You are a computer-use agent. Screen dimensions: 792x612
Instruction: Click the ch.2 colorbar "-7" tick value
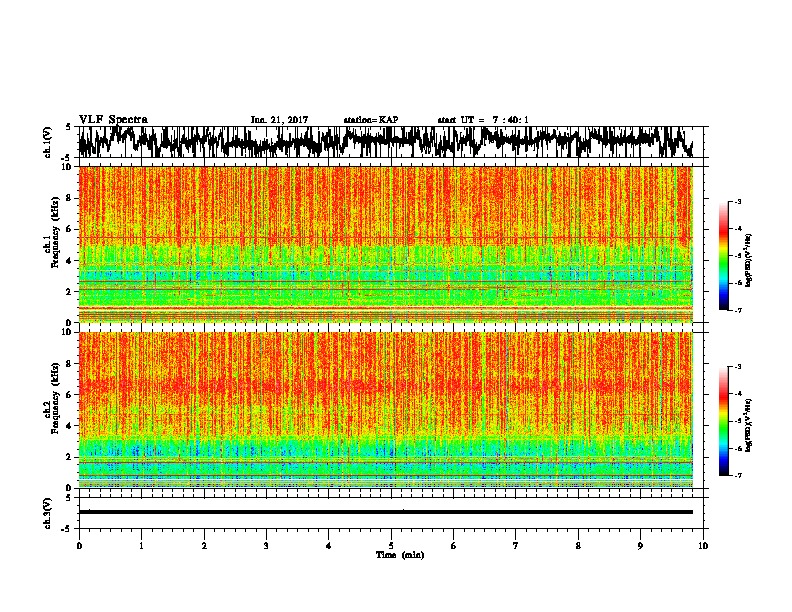(737, 476)
